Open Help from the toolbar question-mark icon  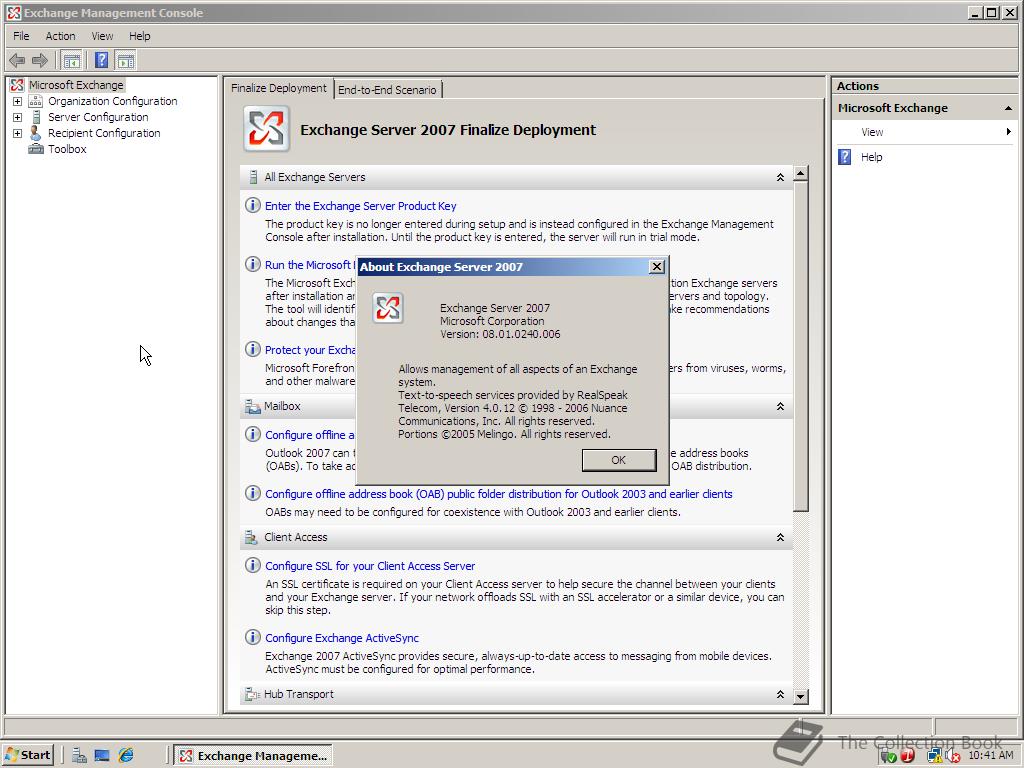pyautogui.click(x=101, y=61)
